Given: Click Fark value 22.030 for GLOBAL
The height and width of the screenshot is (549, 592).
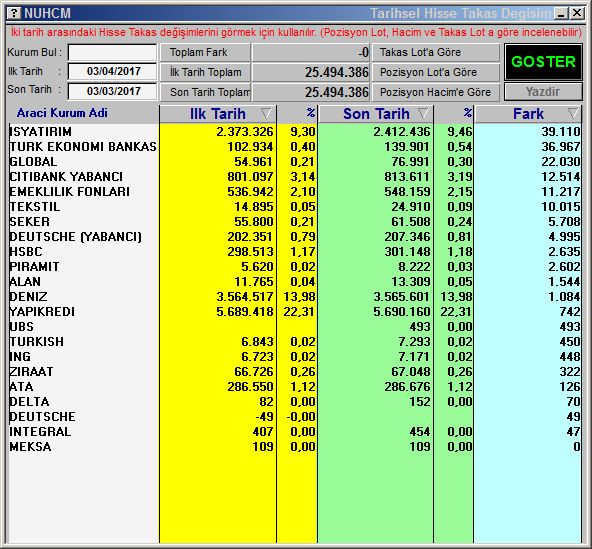Looking at the screenshot, I should (561, 162).
